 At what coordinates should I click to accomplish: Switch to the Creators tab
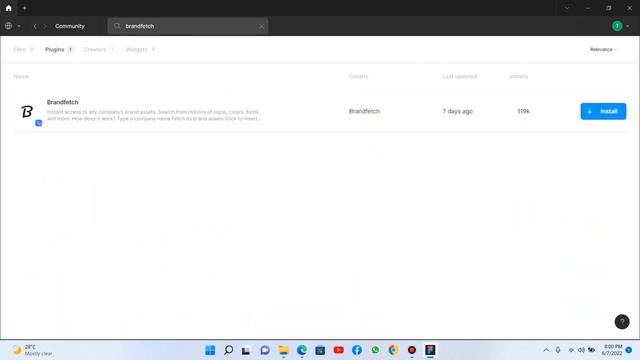tap(99, 49)
